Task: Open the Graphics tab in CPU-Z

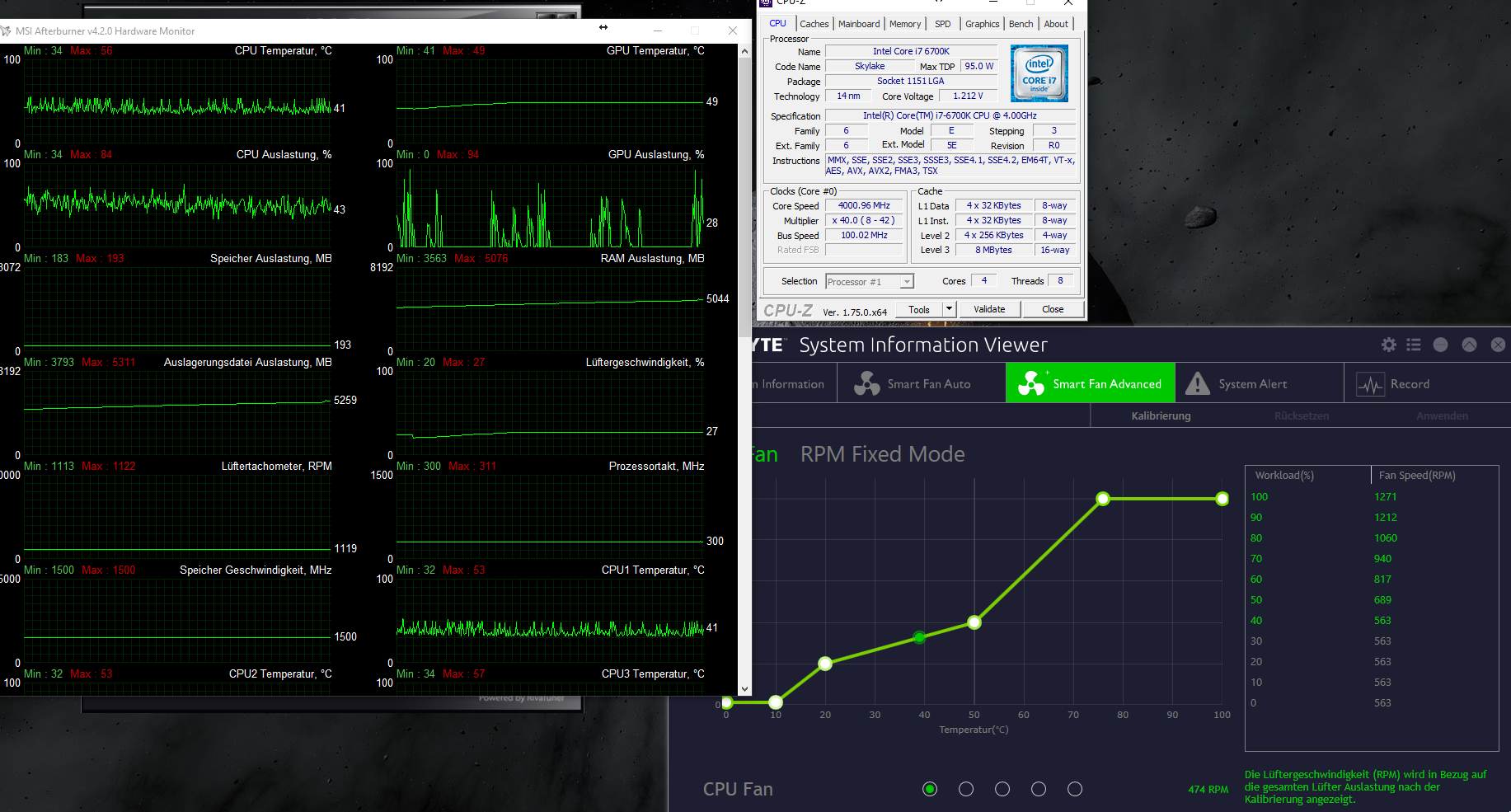Action: click(x=982, y=24)
